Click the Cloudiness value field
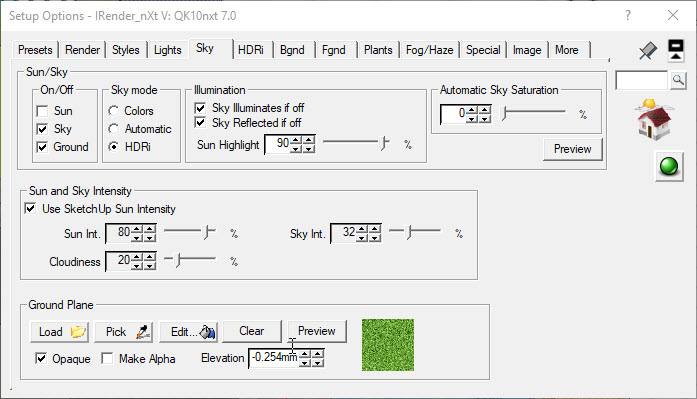 pos(119,260)
